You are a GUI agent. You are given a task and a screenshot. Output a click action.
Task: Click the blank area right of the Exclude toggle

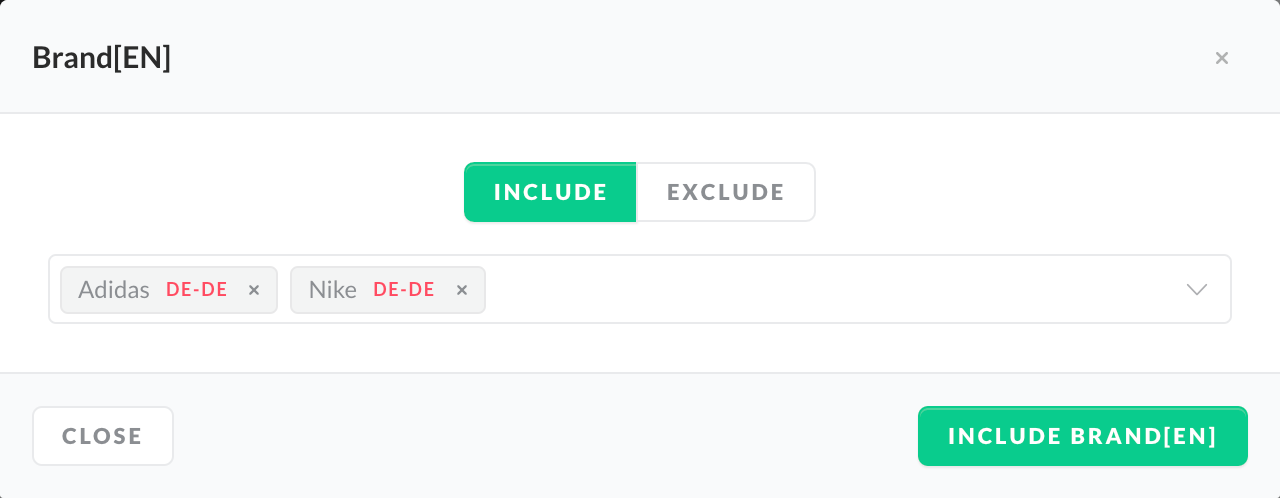tap(1020, 192)
